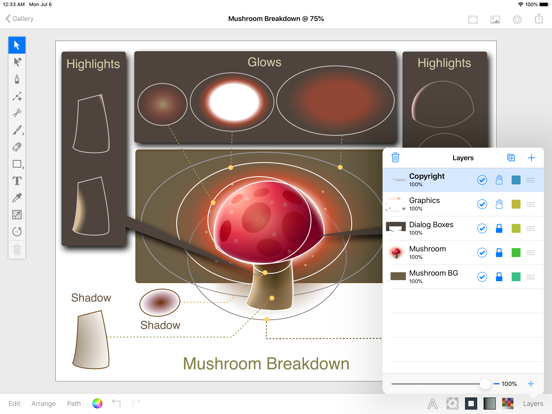Change Copyright layer blue color tag

click(x=516, y=180)
